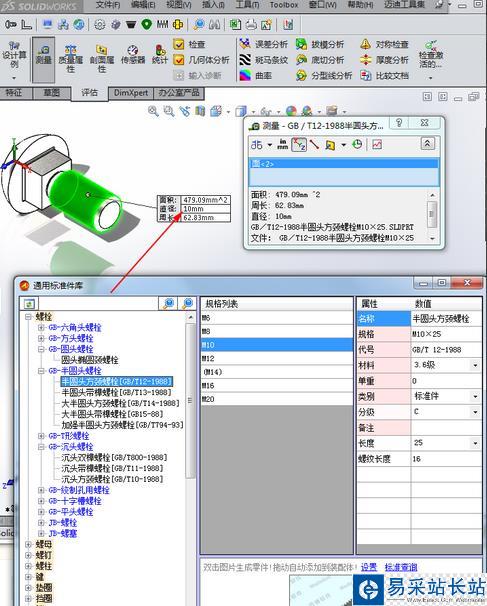Viewport: 487px width, 606px height.
Task: Select 半圆头带榫螺栓[GB/T13-1988] tree item
Action: coord(116,392)
